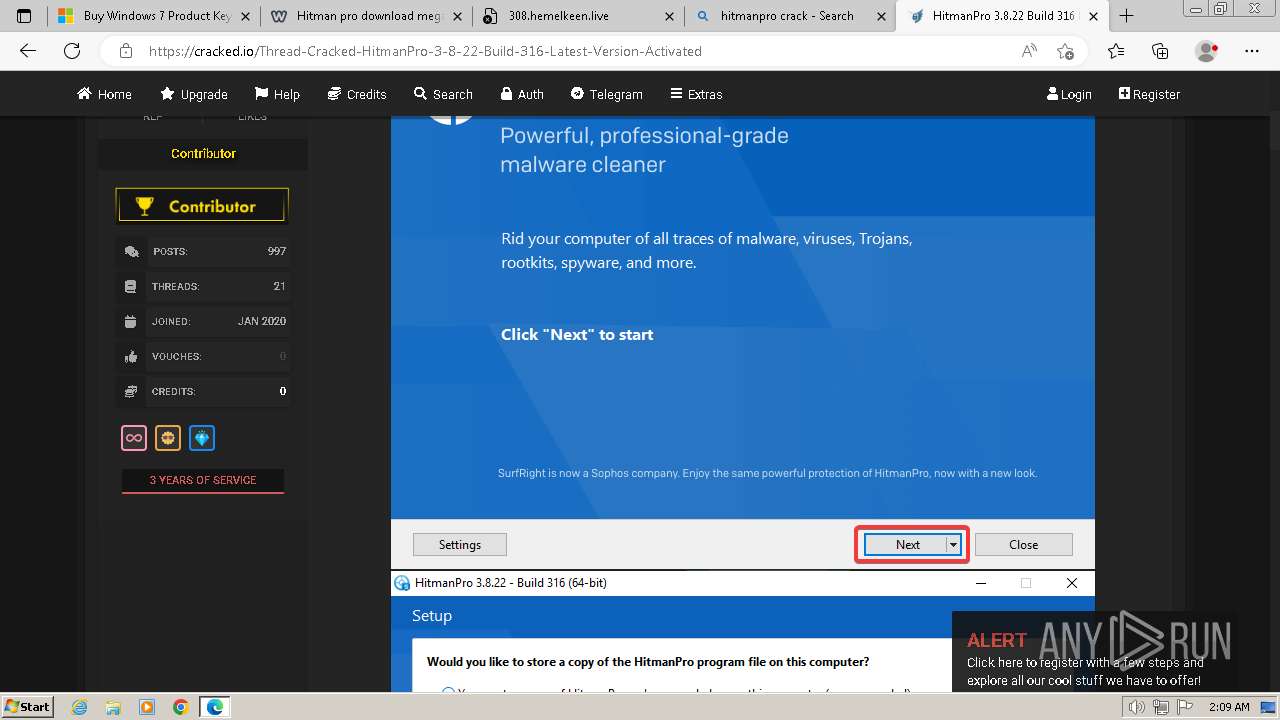The width and height of the screenshot is (1280, 720).
Task: Switch to the 308.hemelkeen.live tab
Action: click(577, 16)
